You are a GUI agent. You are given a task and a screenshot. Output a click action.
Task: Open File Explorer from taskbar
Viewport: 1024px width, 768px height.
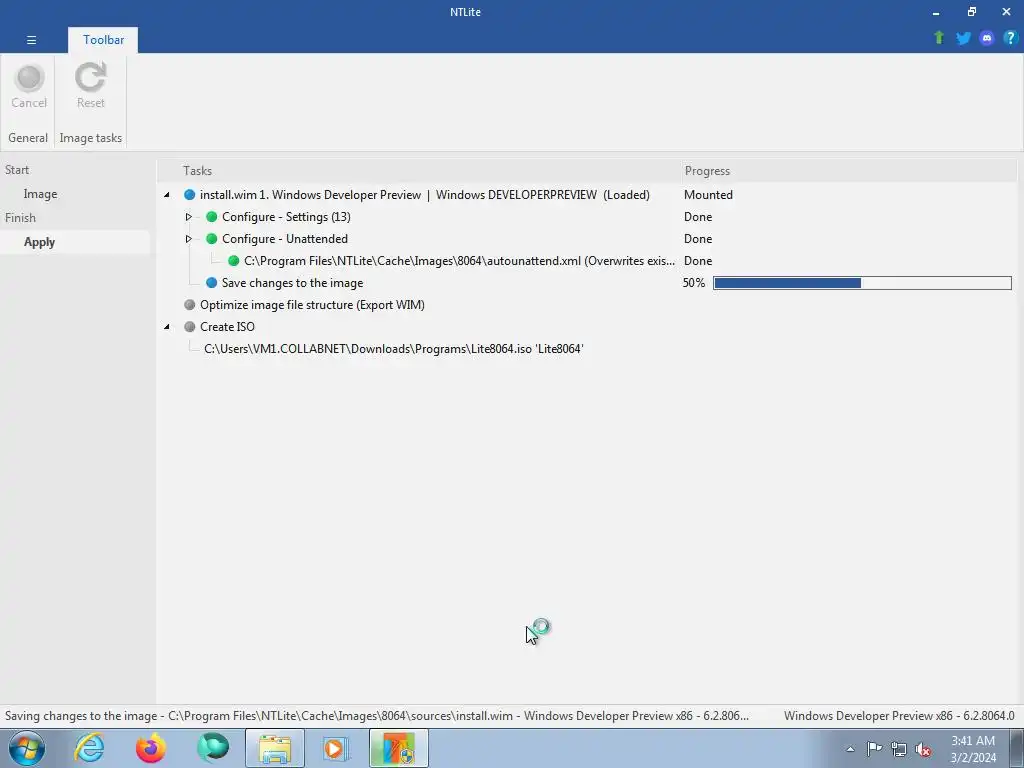click(275, 748)
